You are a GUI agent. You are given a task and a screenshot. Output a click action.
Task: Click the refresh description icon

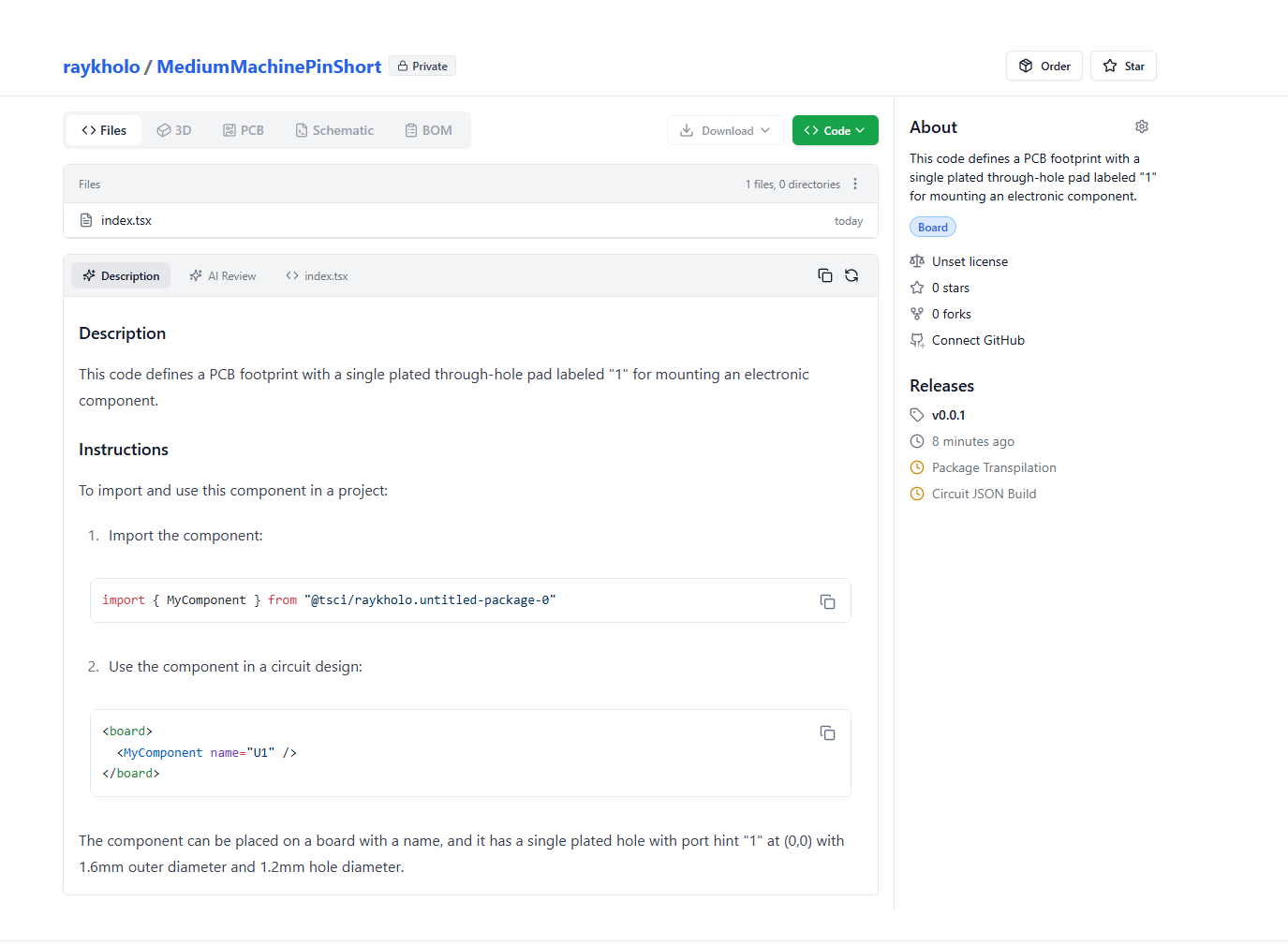pos(851,275)
